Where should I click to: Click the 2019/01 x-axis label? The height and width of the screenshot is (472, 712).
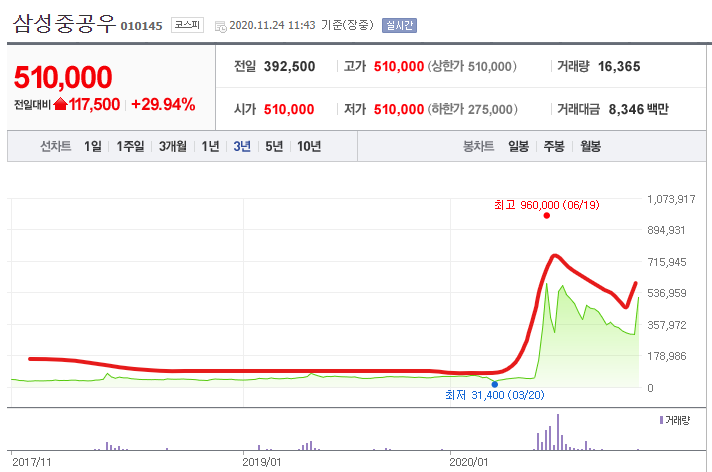tap(262, 462)
